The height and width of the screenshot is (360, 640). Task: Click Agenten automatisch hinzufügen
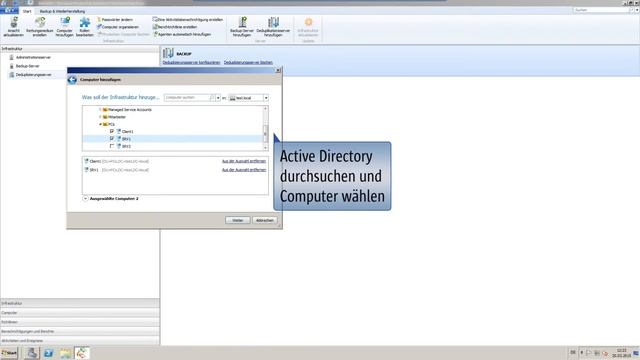click(x=182, y=34)
